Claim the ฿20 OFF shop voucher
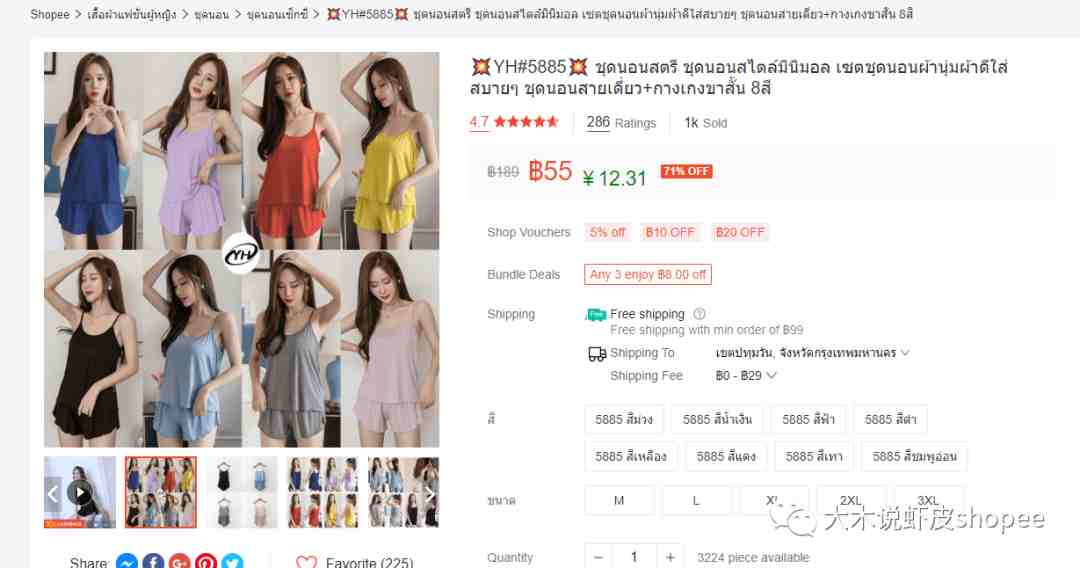The height and width of the screenshot is (568, 1080). click(x=740, y=232)
